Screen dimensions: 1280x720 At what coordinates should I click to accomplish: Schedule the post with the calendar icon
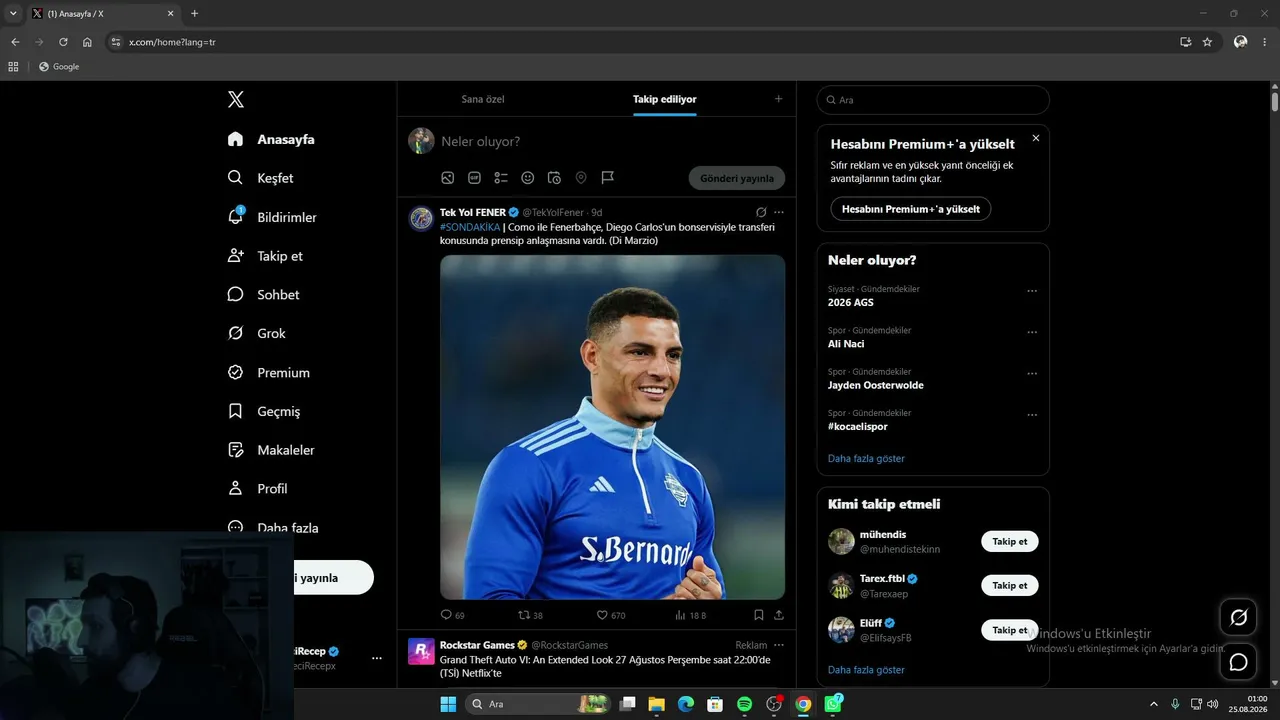click(x=554, y=178)
